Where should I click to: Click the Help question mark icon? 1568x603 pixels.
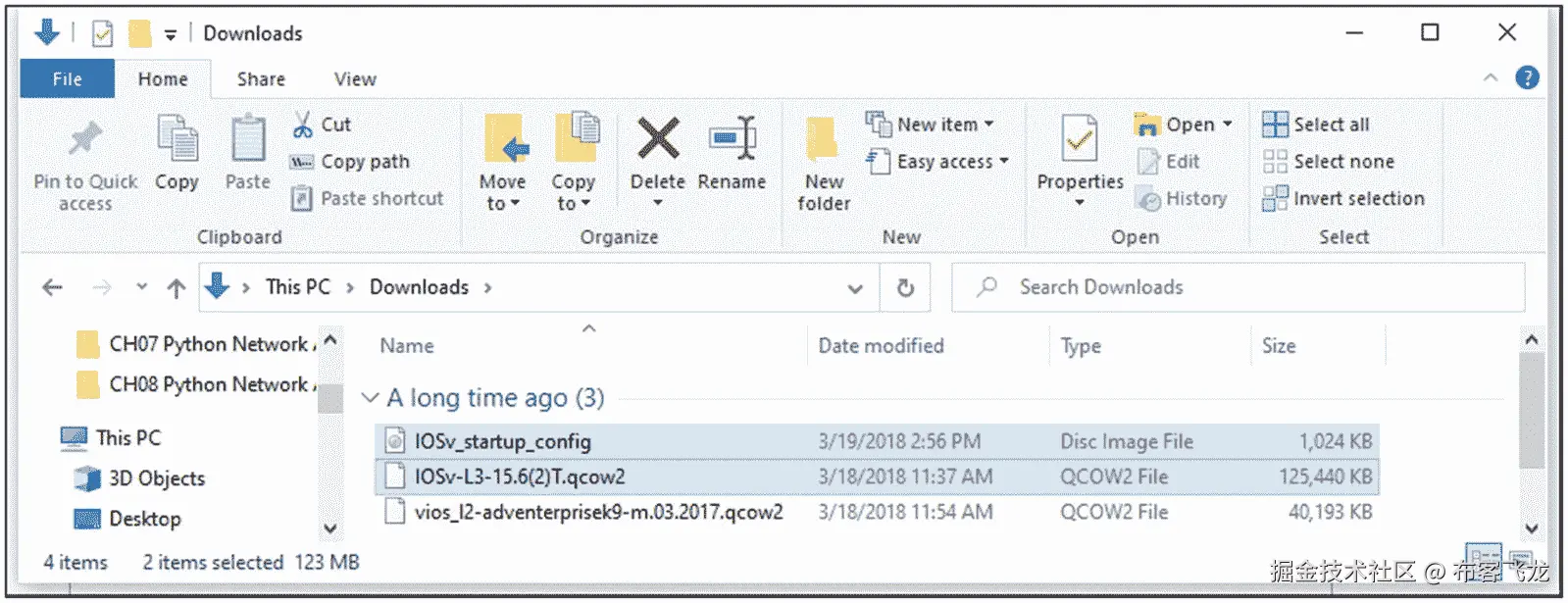[x=1527, y=78]
